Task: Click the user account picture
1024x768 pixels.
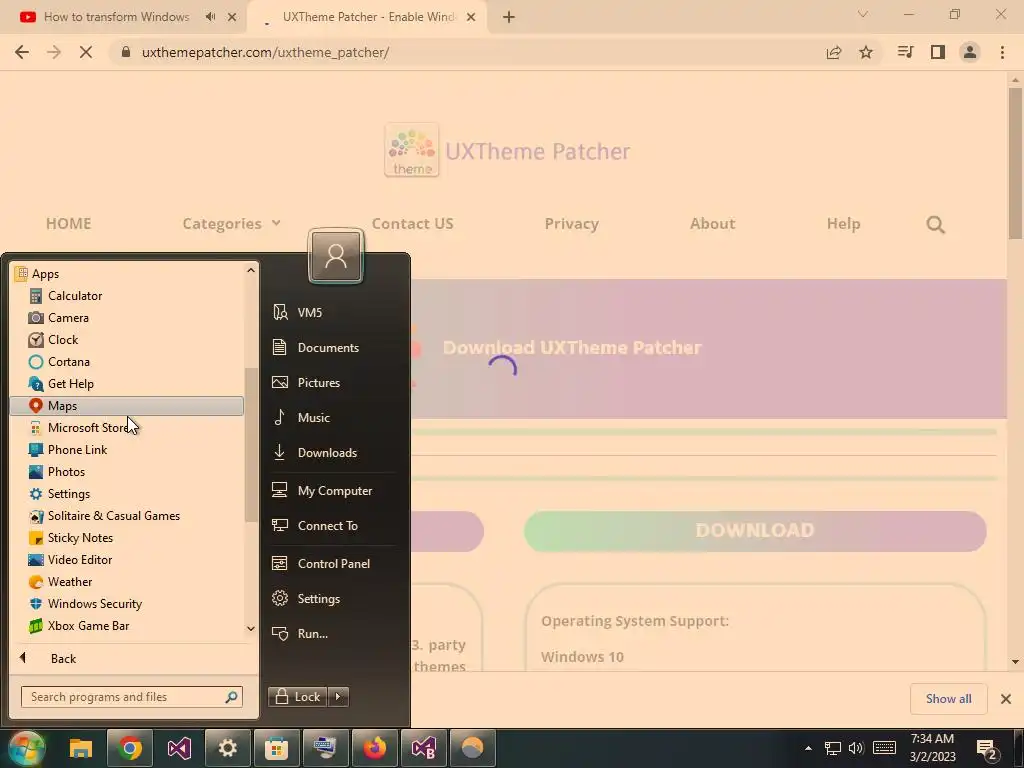Action: (336, 256)
